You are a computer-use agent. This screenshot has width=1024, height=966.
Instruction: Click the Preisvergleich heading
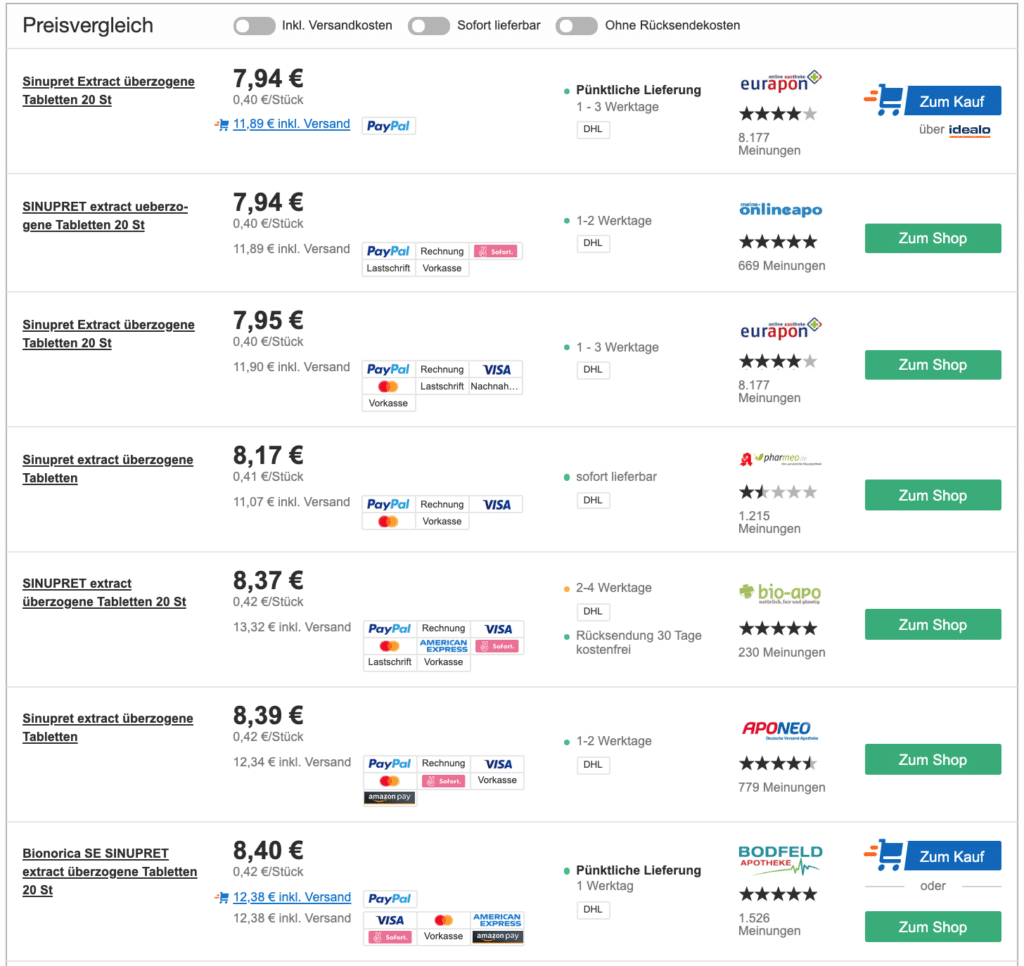pos(88,25)
